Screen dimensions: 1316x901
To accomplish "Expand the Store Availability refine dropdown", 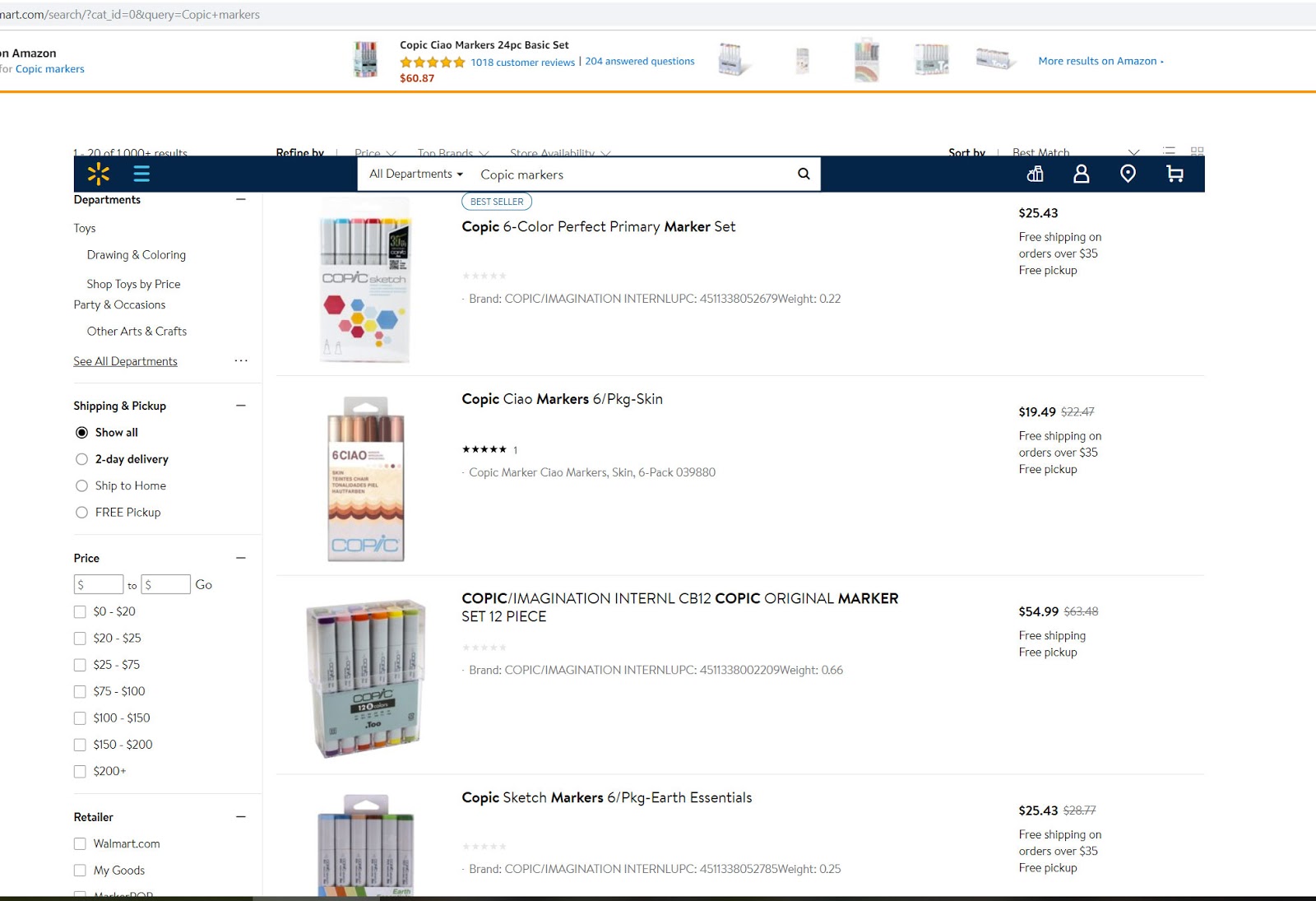I will (x=560, y=152).
